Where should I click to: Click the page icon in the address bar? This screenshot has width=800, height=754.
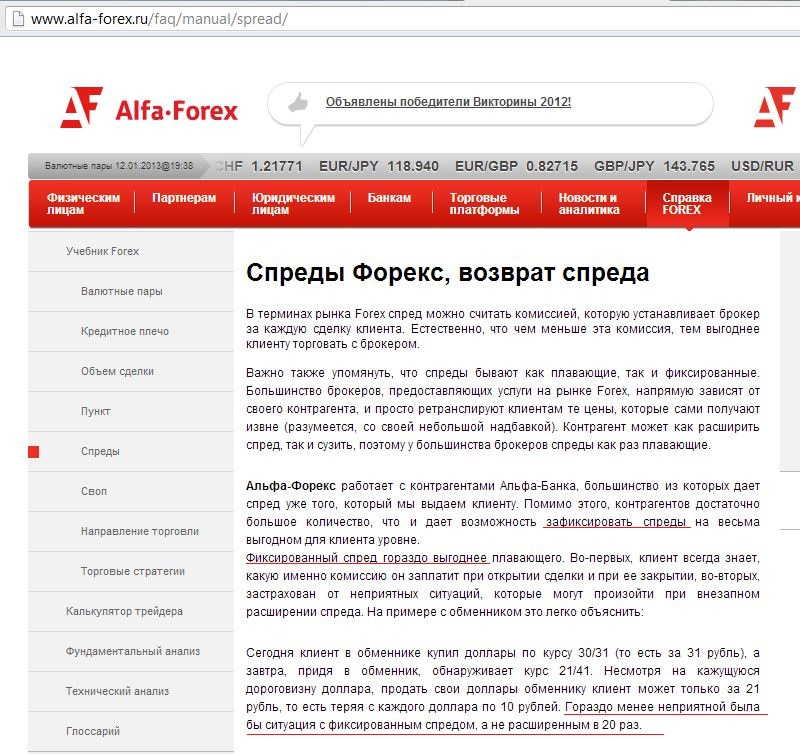[14, 19]
